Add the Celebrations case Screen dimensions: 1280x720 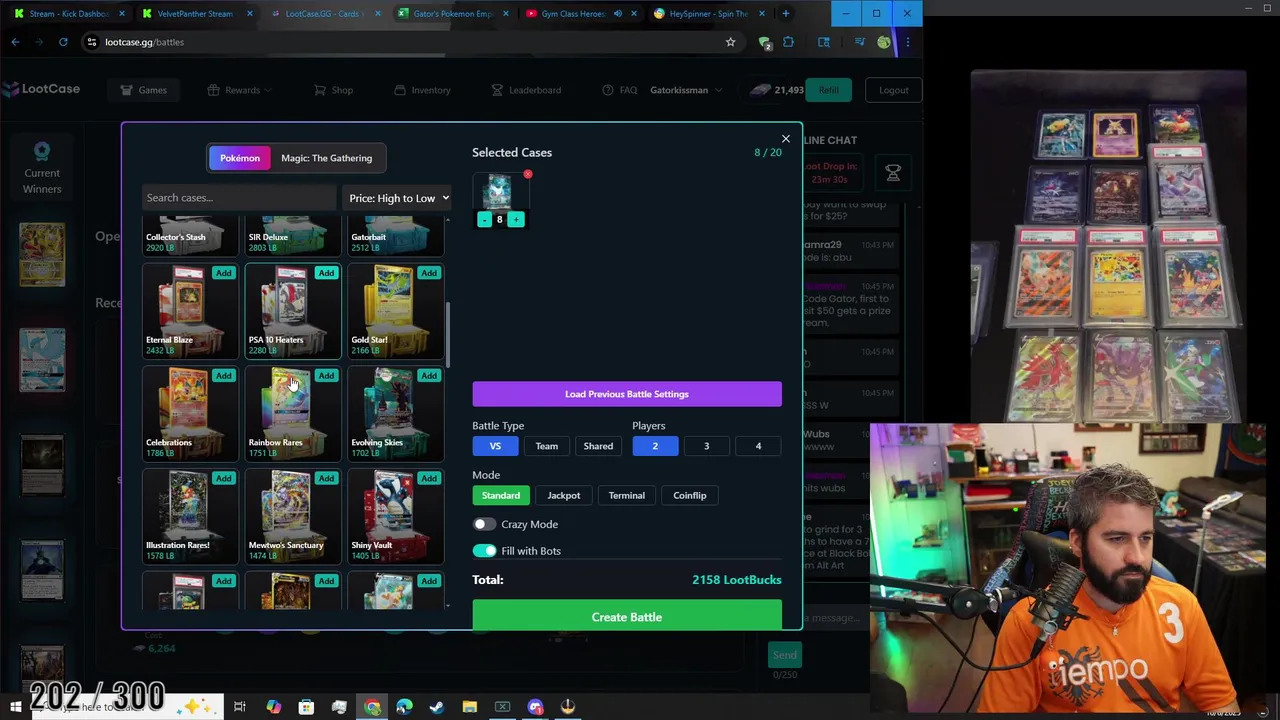point(223,376)
